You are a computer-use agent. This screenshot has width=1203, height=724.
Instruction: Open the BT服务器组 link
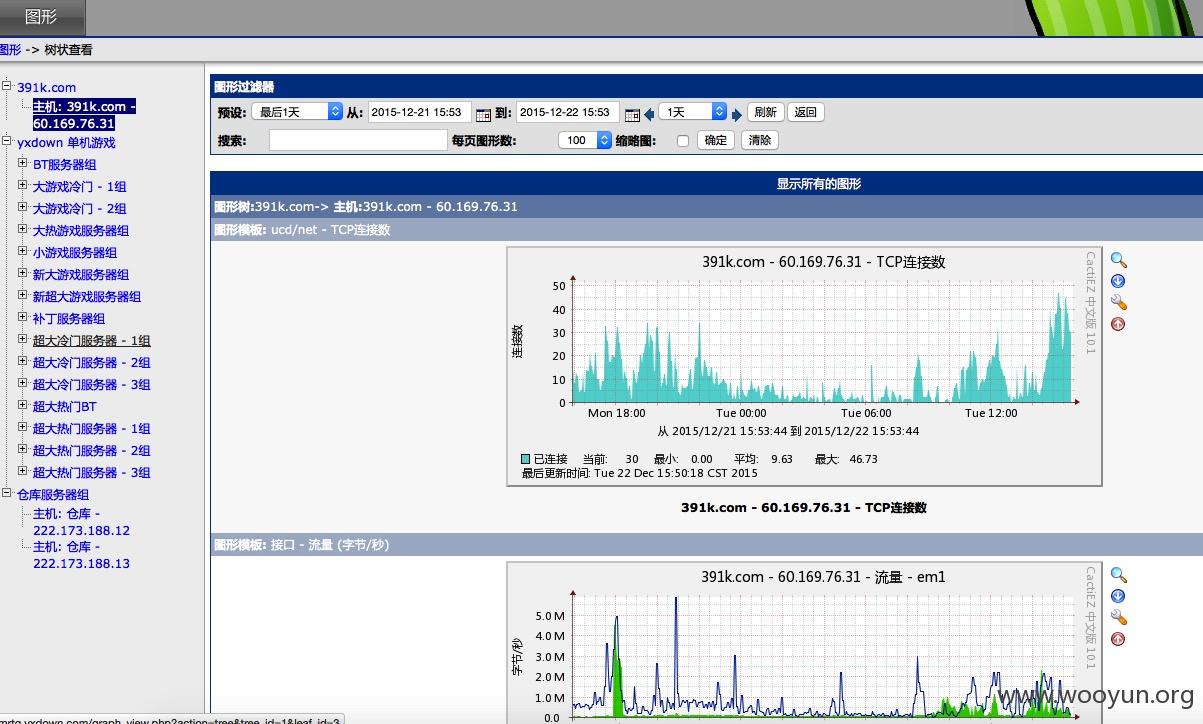[65, 164]
